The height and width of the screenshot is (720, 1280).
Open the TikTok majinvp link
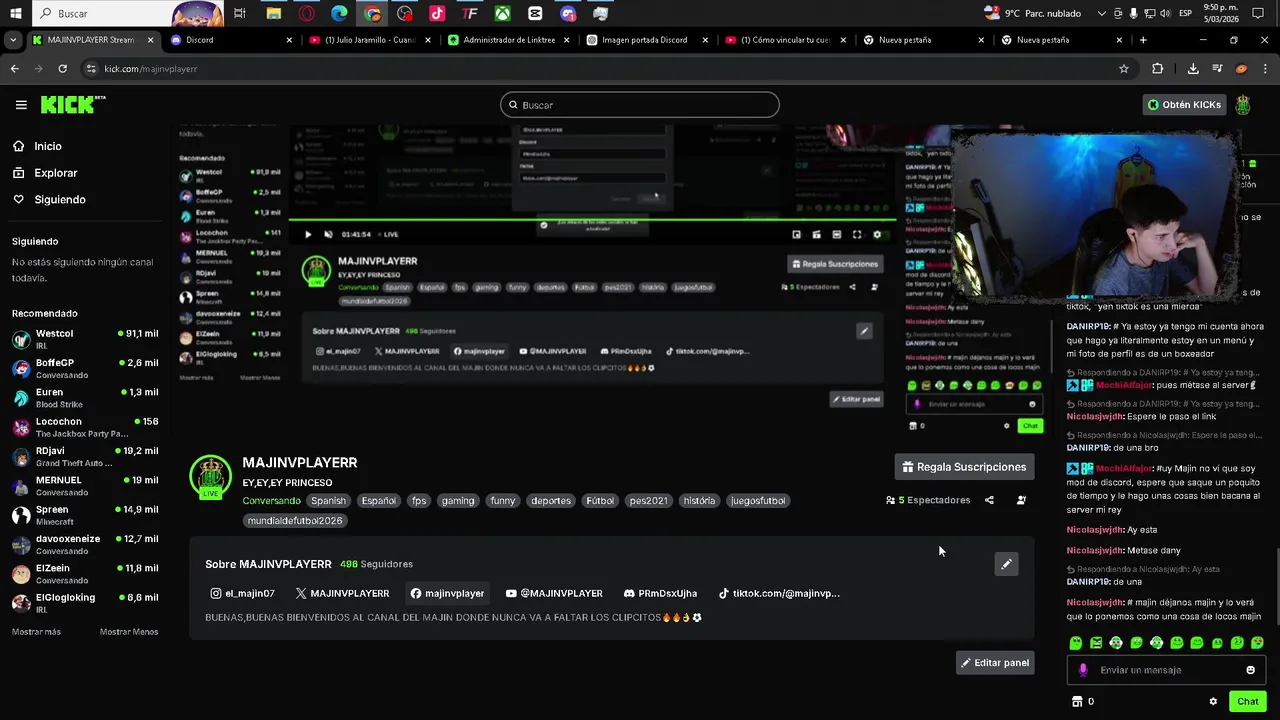point(779,593)
